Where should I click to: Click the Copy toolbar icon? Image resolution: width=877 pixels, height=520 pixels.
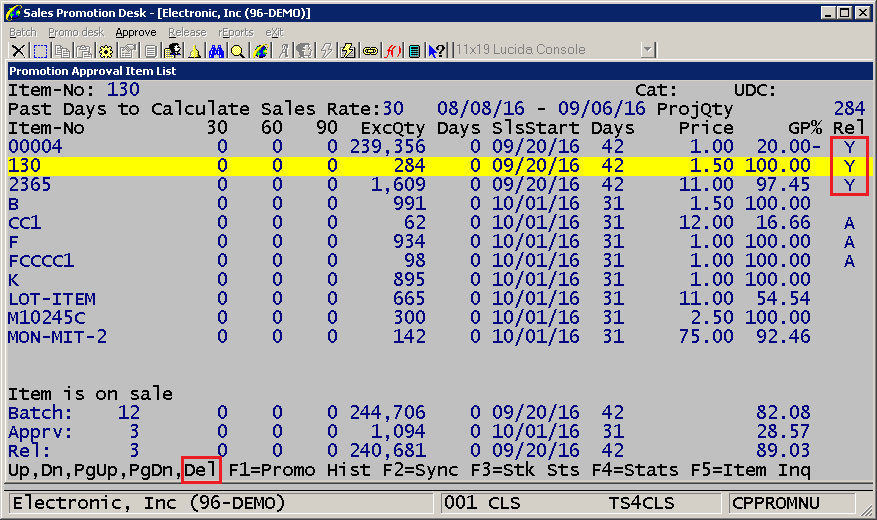pos(62,51)
